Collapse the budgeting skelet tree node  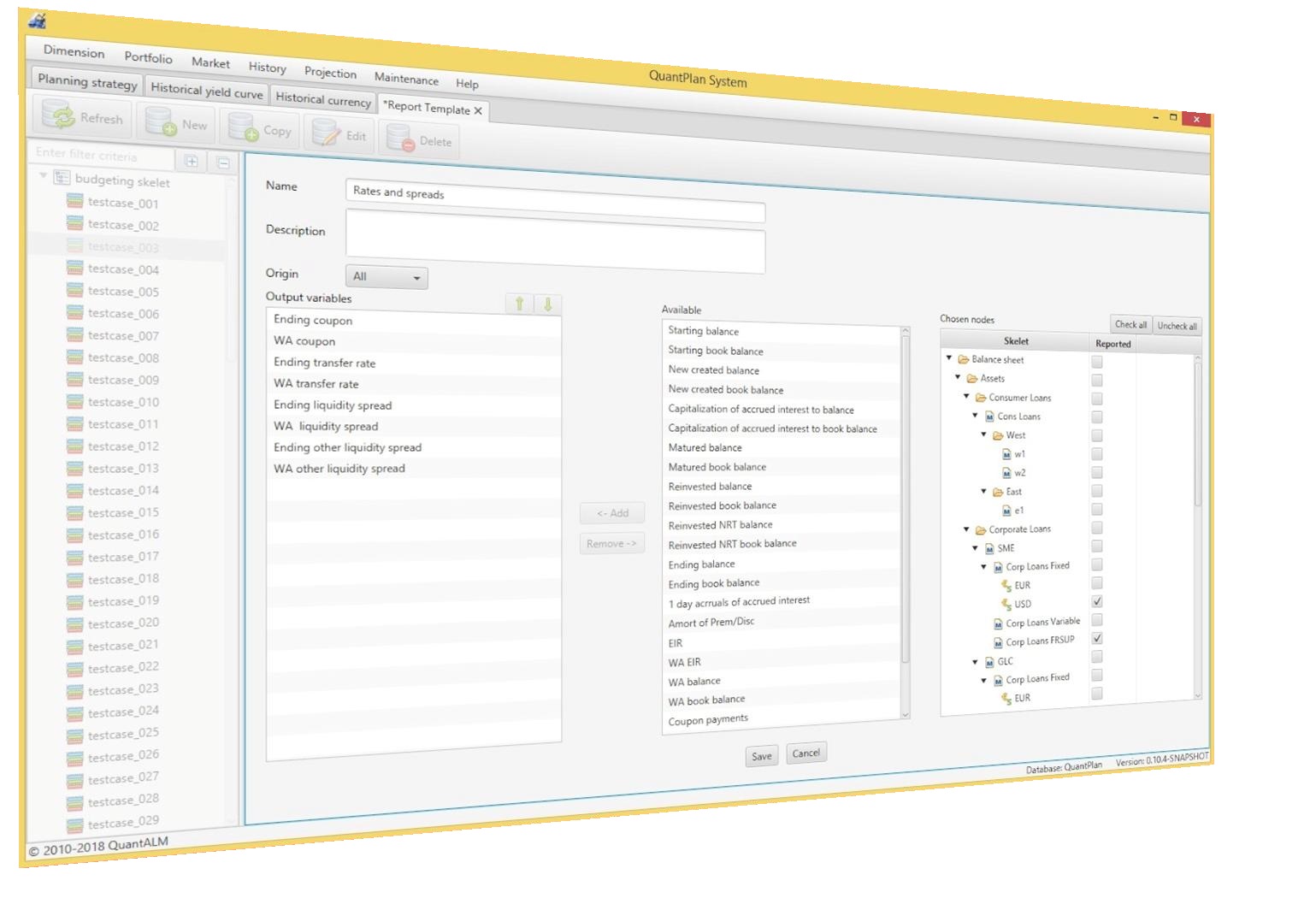tap(43, 175)
